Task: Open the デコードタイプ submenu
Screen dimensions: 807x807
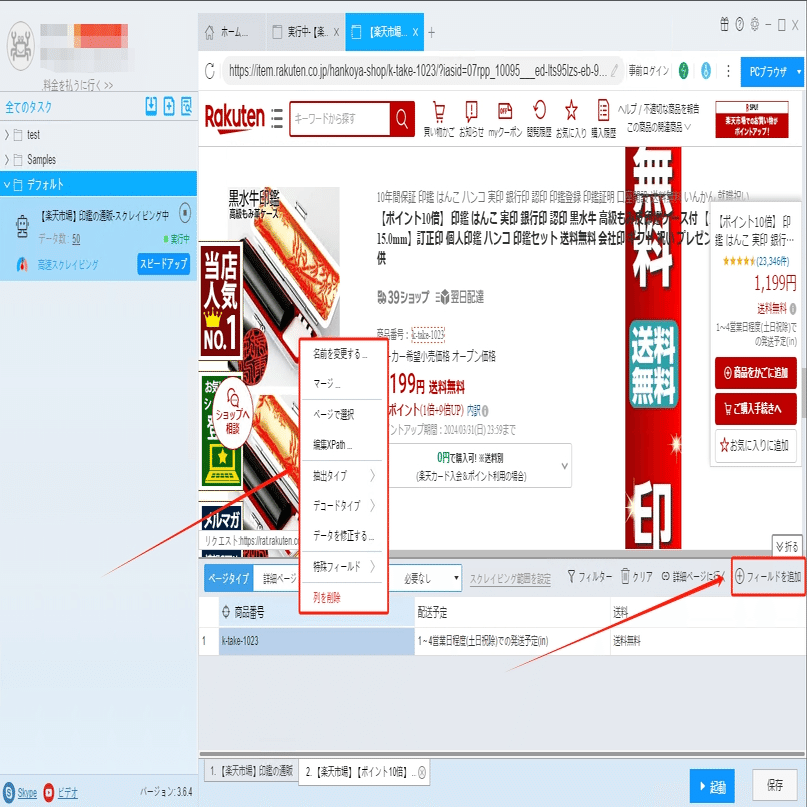Action: [x=342, y=506]
